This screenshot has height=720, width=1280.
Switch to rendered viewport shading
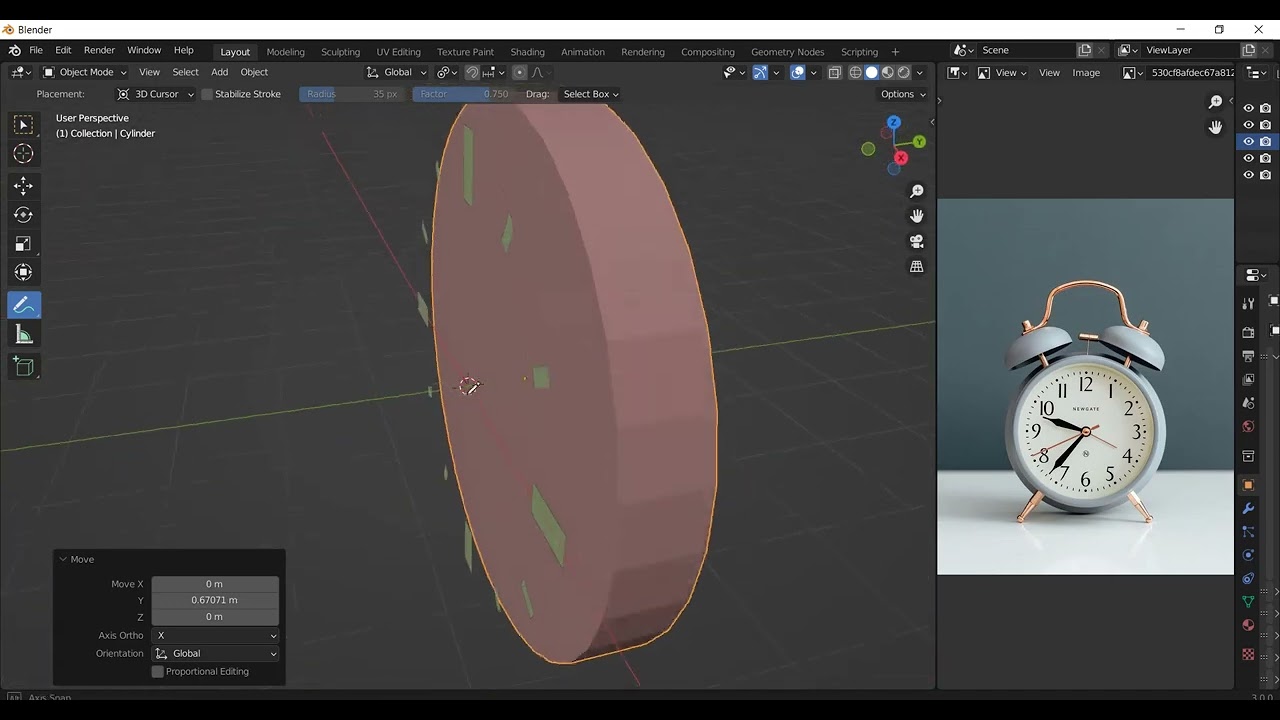tap(904, 72)
